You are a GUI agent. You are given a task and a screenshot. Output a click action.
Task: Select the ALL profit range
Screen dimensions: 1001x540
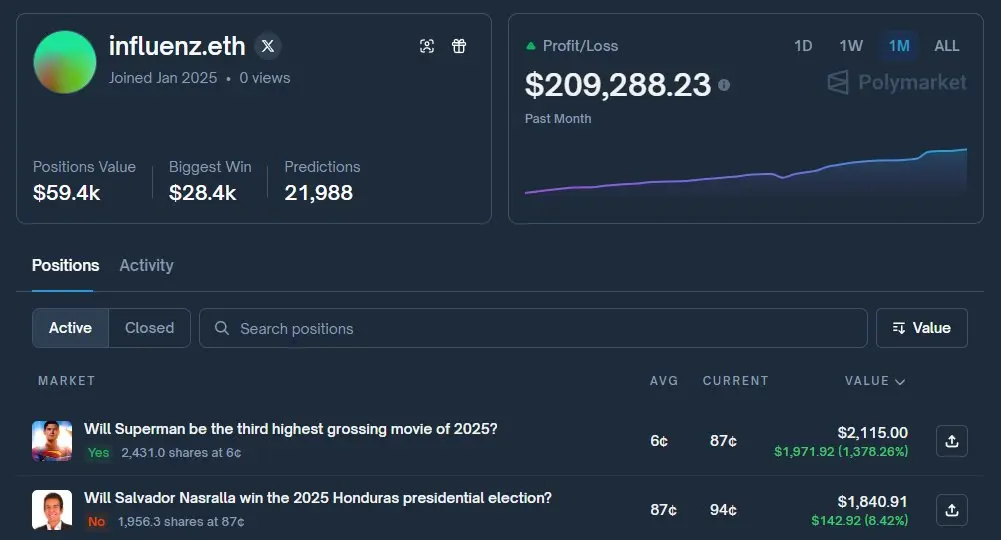click(x=947, y=46)
